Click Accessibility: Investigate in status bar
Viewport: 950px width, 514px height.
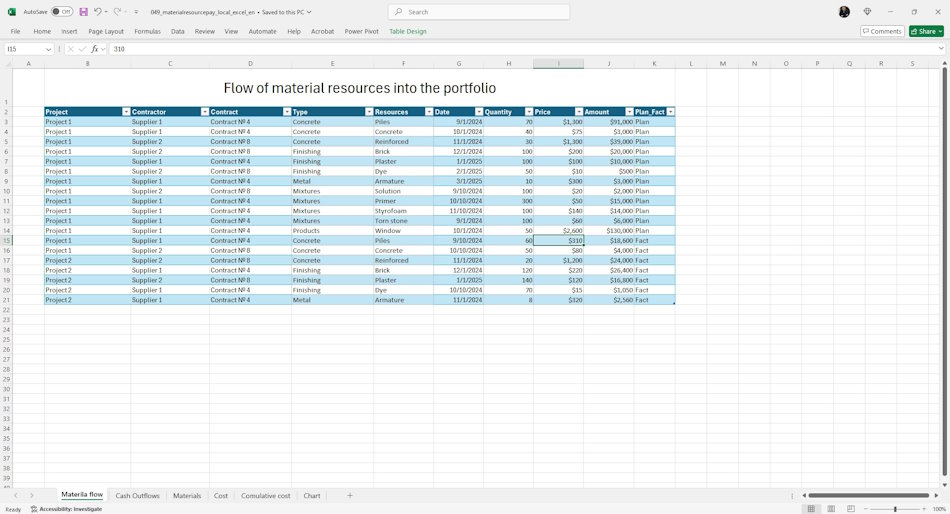[66, 509]
